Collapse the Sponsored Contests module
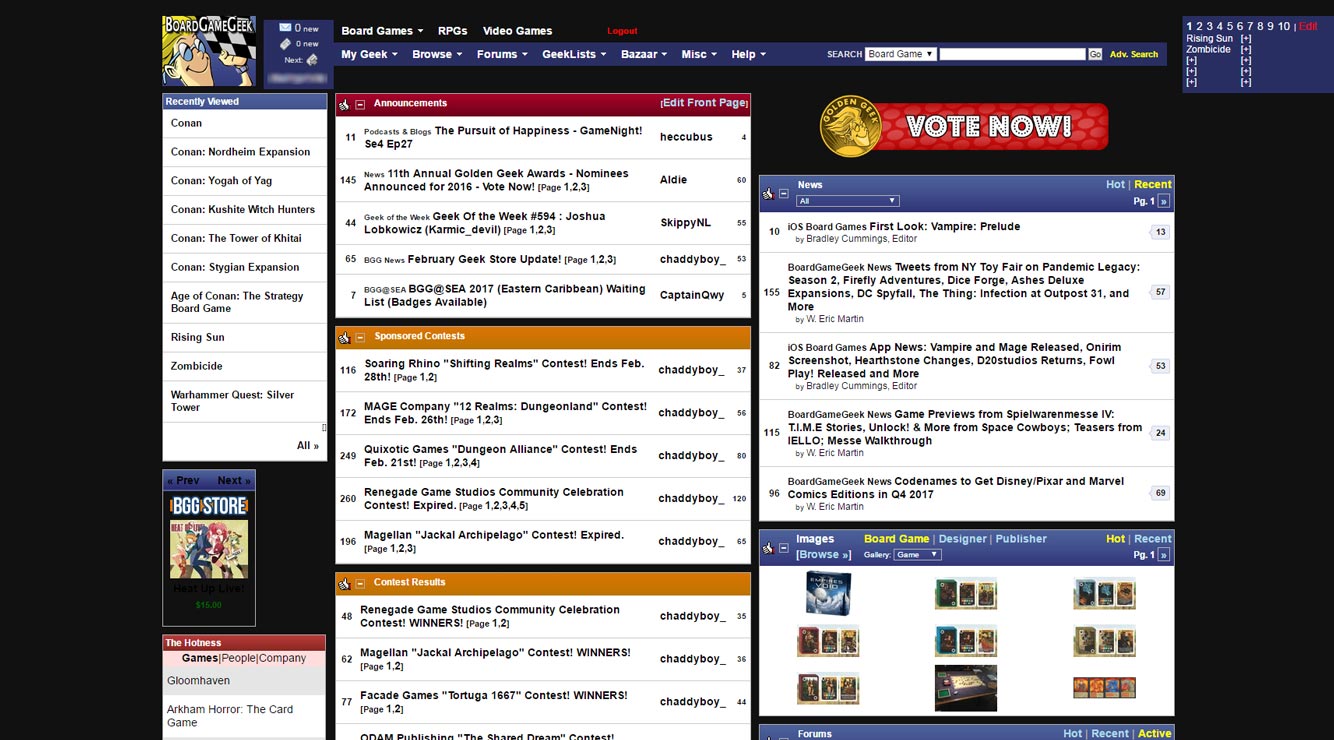 click(360, 337)
